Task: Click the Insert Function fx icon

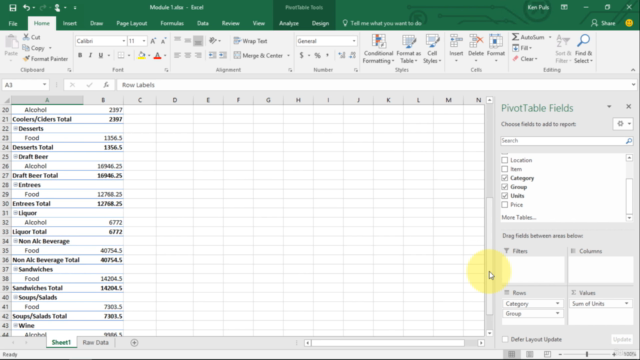Action: pos(106,85)
